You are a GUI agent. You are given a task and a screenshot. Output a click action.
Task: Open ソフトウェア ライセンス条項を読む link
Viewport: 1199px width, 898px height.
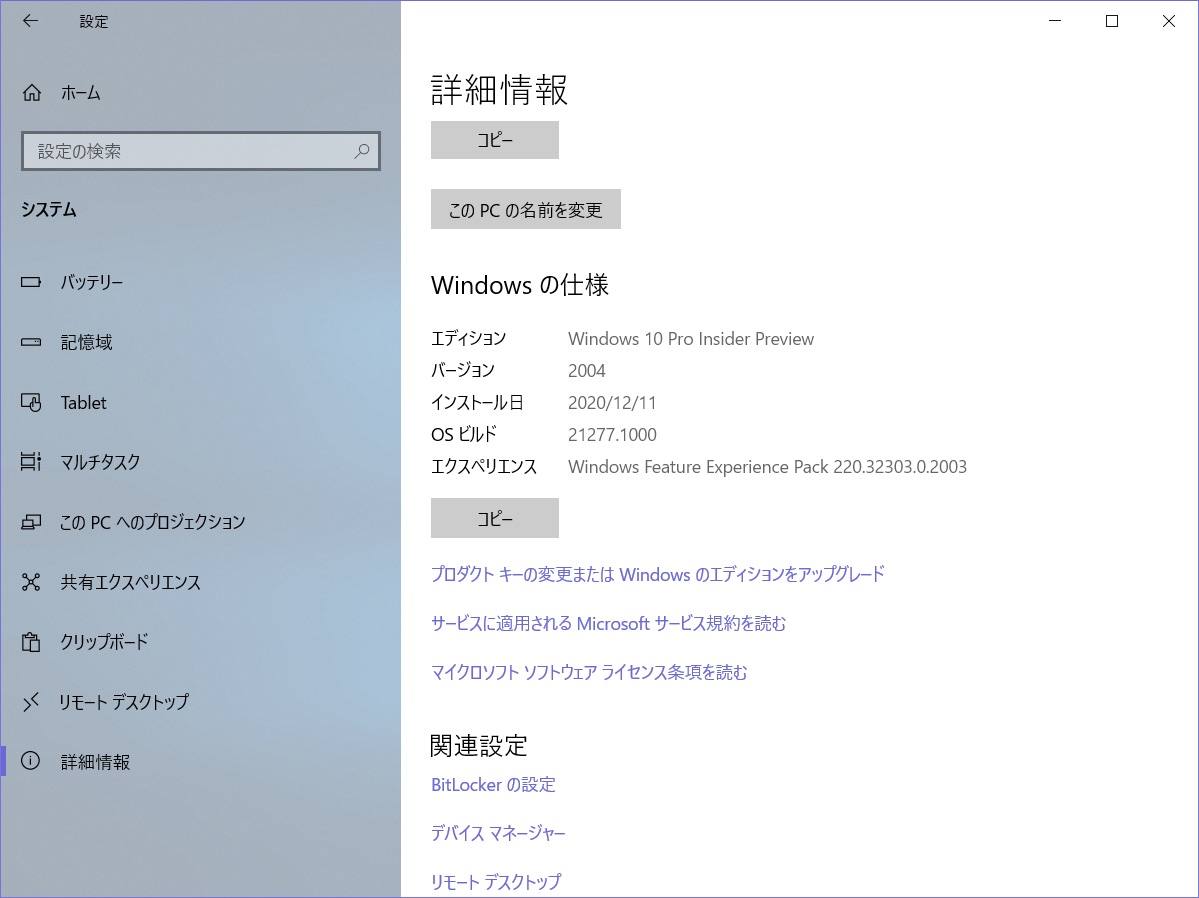coord(590,672)
